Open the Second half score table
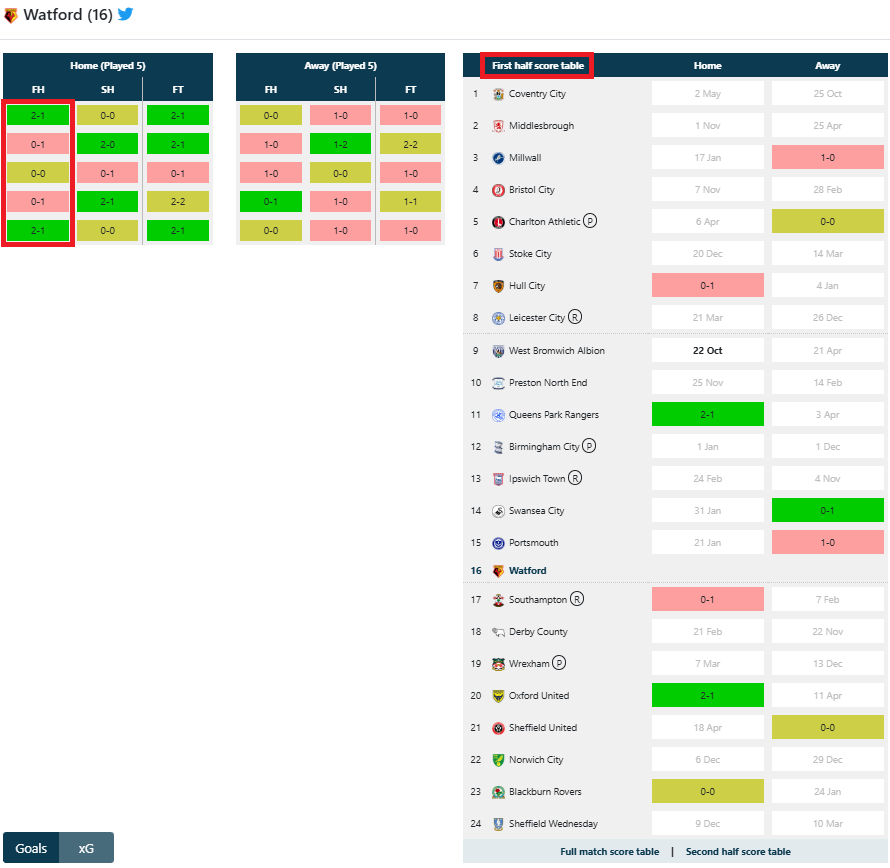 tap(737, 852)
